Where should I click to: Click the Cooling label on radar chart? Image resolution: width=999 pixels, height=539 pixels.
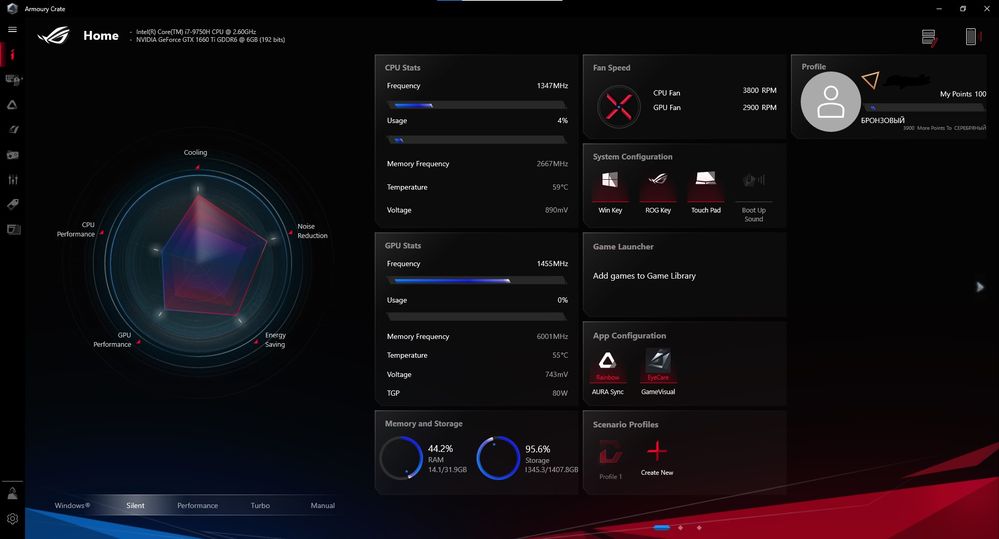click(196, 152)
